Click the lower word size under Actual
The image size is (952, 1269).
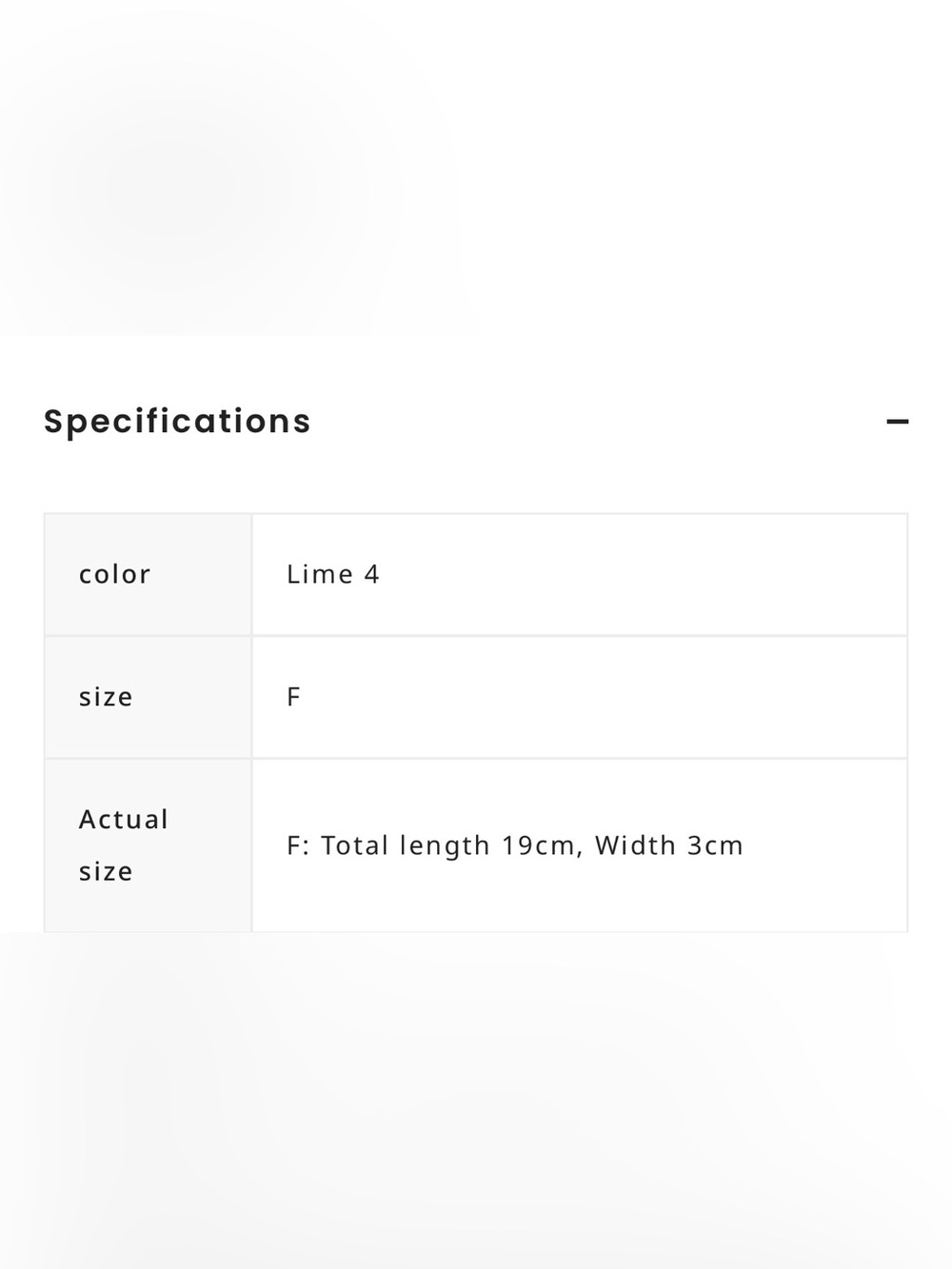point(106,871)
